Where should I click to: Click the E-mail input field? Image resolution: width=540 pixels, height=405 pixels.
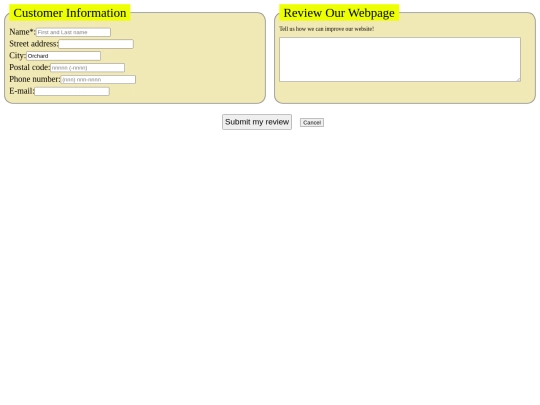point(72,92)
